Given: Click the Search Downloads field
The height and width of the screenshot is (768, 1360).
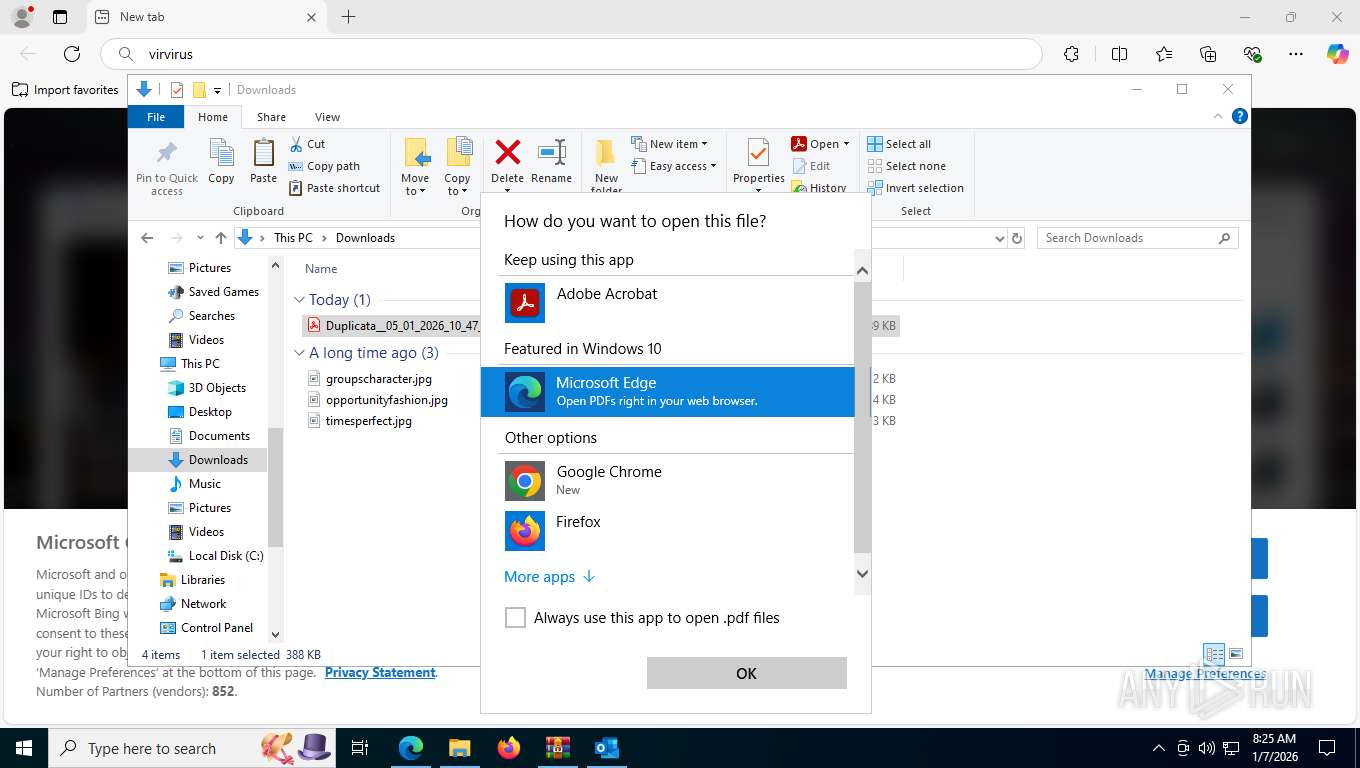Looking at the screenshot, I should click(x=1138, y=238).
